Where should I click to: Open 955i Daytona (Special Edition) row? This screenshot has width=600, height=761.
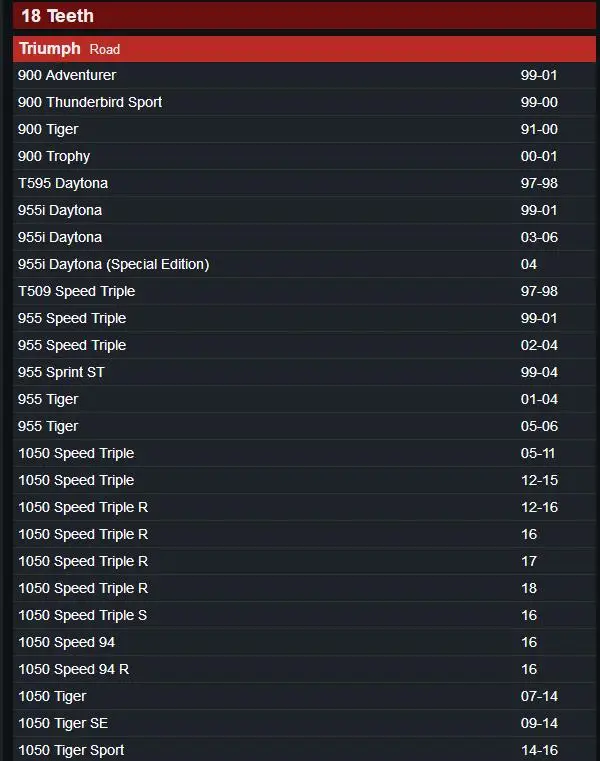[113, 264]
